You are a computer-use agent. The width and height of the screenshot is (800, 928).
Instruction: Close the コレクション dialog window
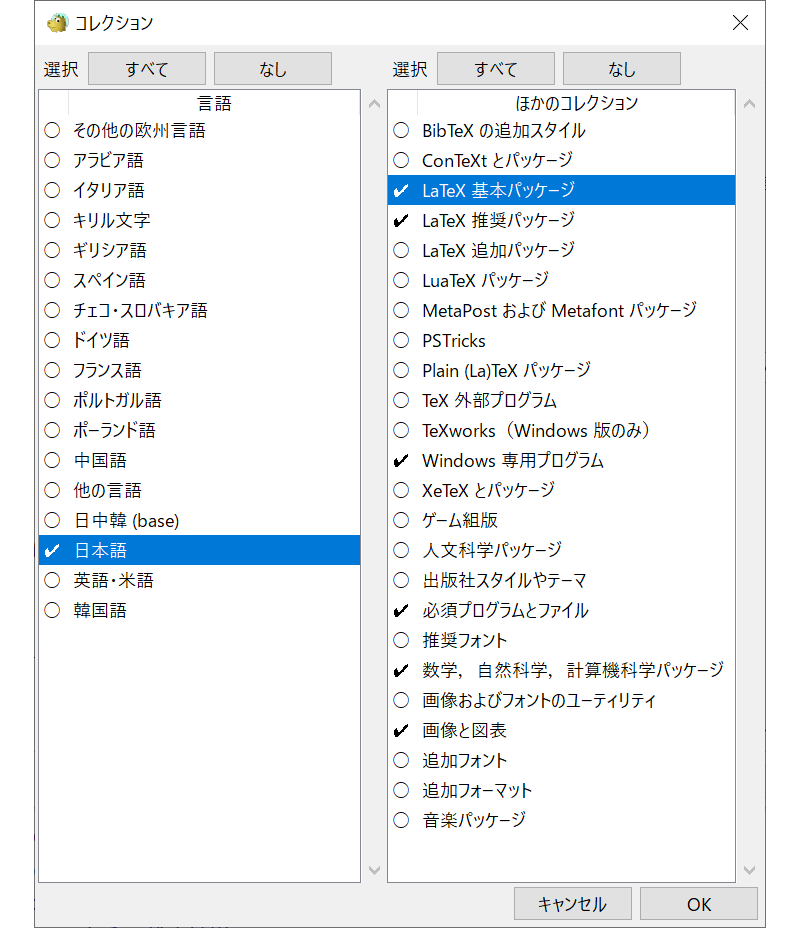pos(740,23)
